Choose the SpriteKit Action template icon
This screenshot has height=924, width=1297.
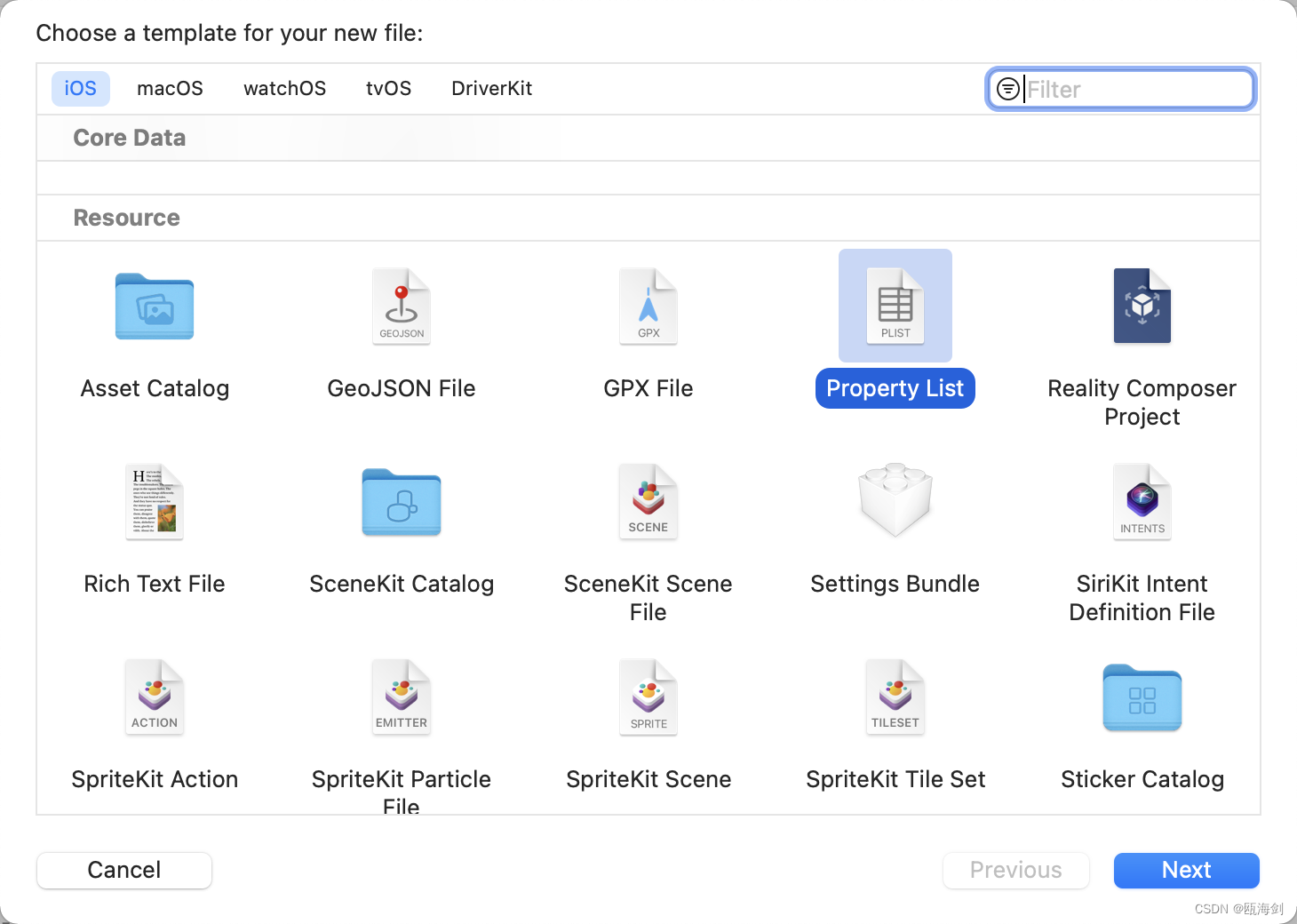point(155,697)
